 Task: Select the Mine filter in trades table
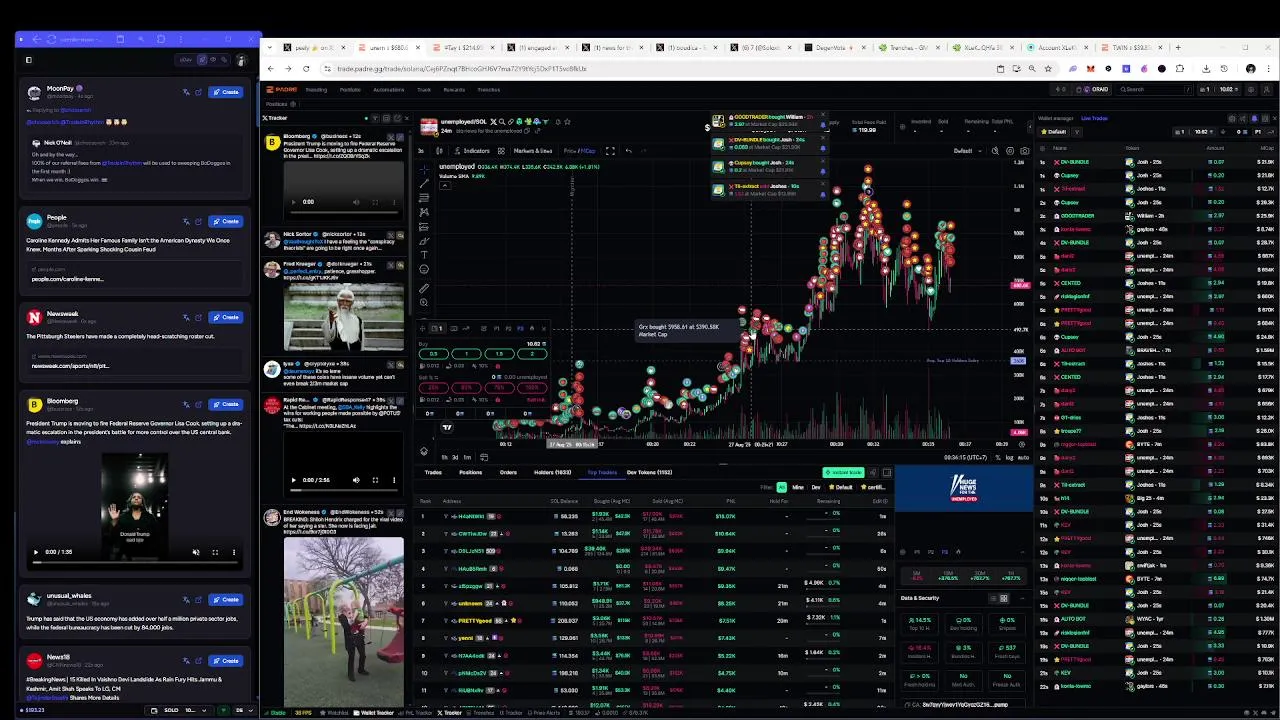(798, 488)
